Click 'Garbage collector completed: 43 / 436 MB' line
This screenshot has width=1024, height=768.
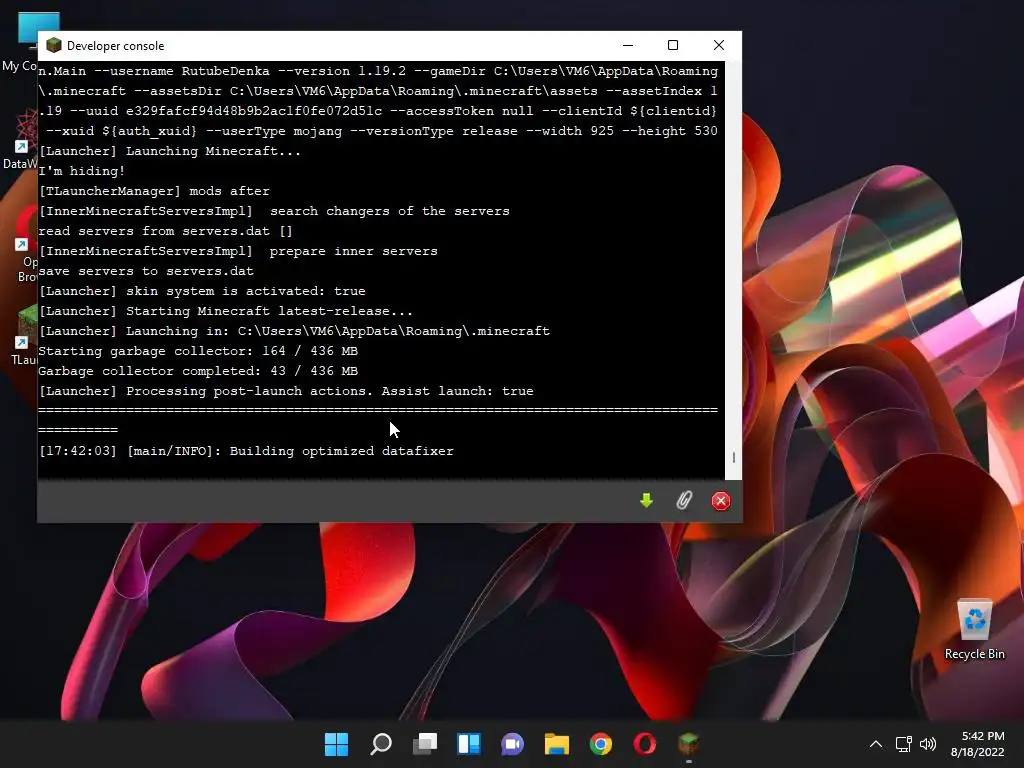click(197, 371)
